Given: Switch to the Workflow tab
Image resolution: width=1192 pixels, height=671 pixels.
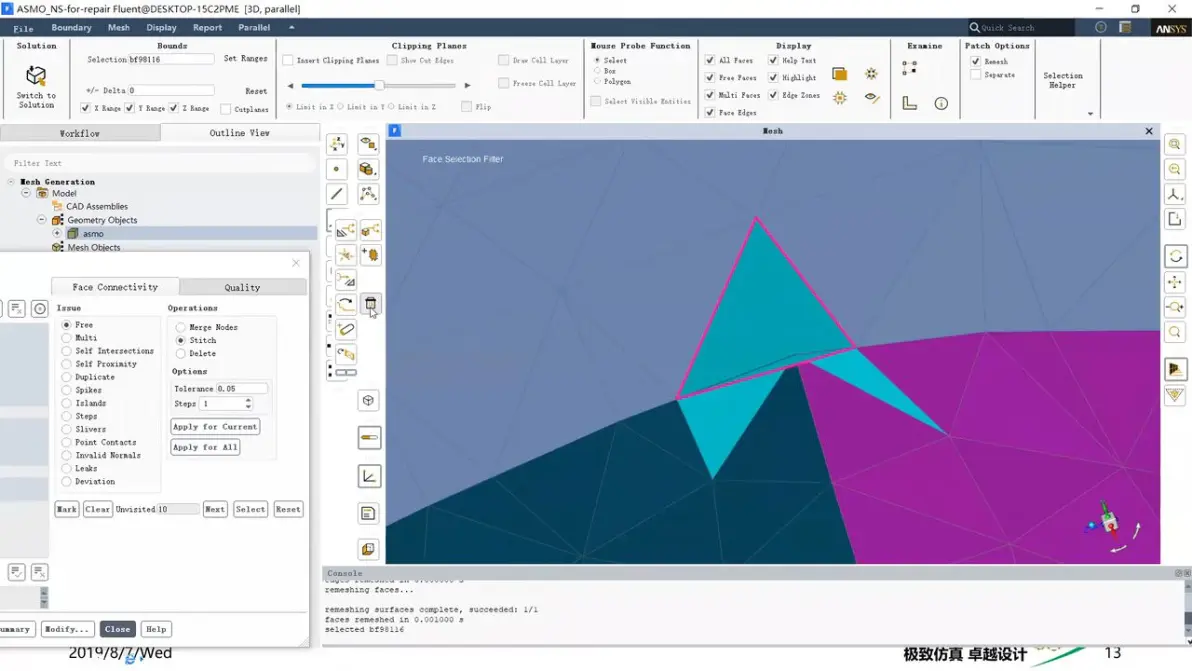Looking at the screenshot, I should coord(80,133).
